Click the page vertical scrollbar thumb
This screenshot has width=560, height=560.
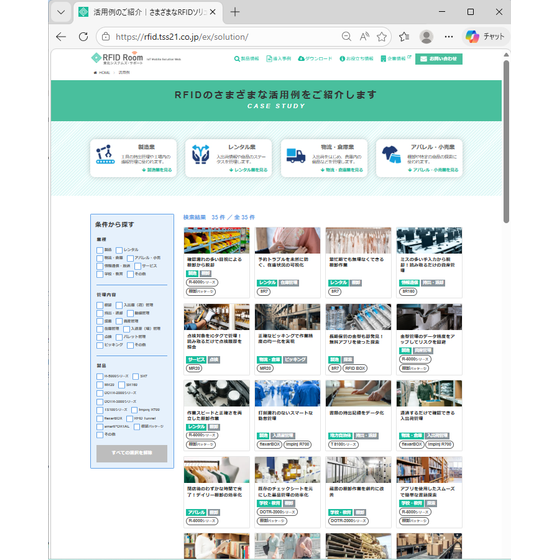506,142
